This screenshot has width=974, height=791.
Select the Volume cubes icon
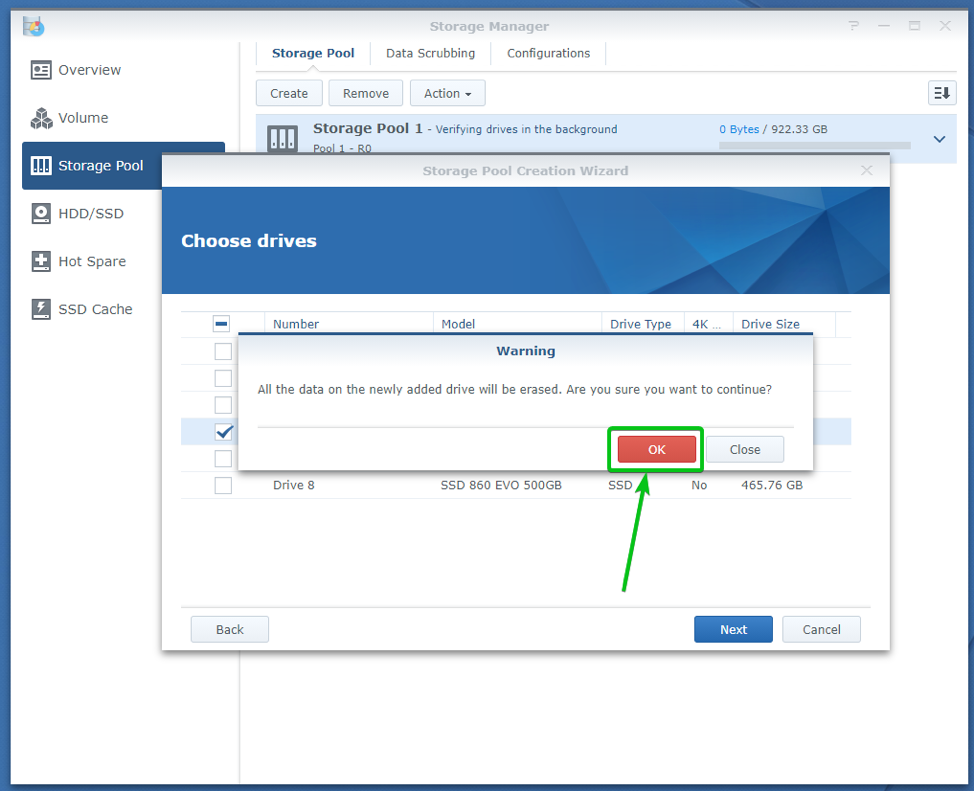tap(41, 118)
